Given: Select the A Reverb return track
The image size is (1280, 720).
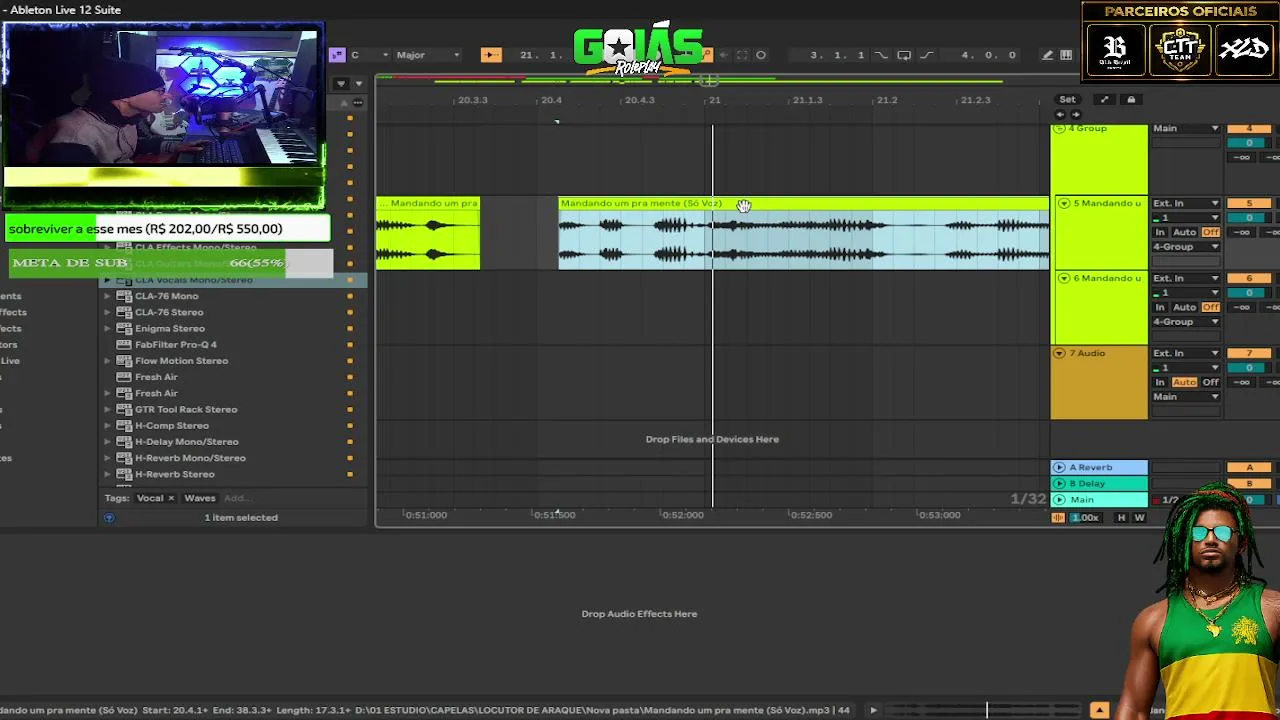Looking at the screenshot, I should click(x=1098, y=467).
